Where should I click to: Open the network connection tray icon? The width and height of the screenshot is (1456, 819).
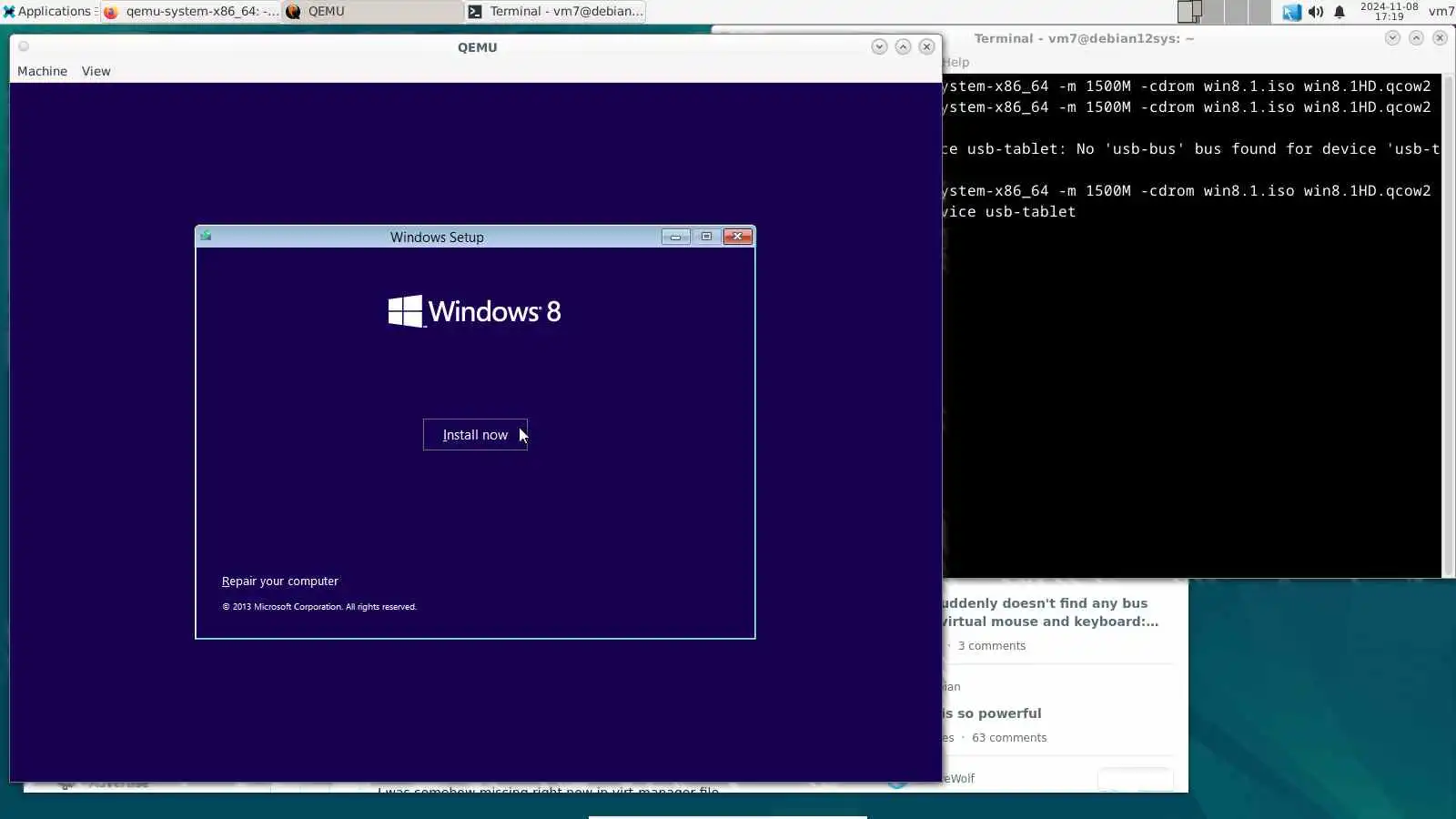point(1291,12)
